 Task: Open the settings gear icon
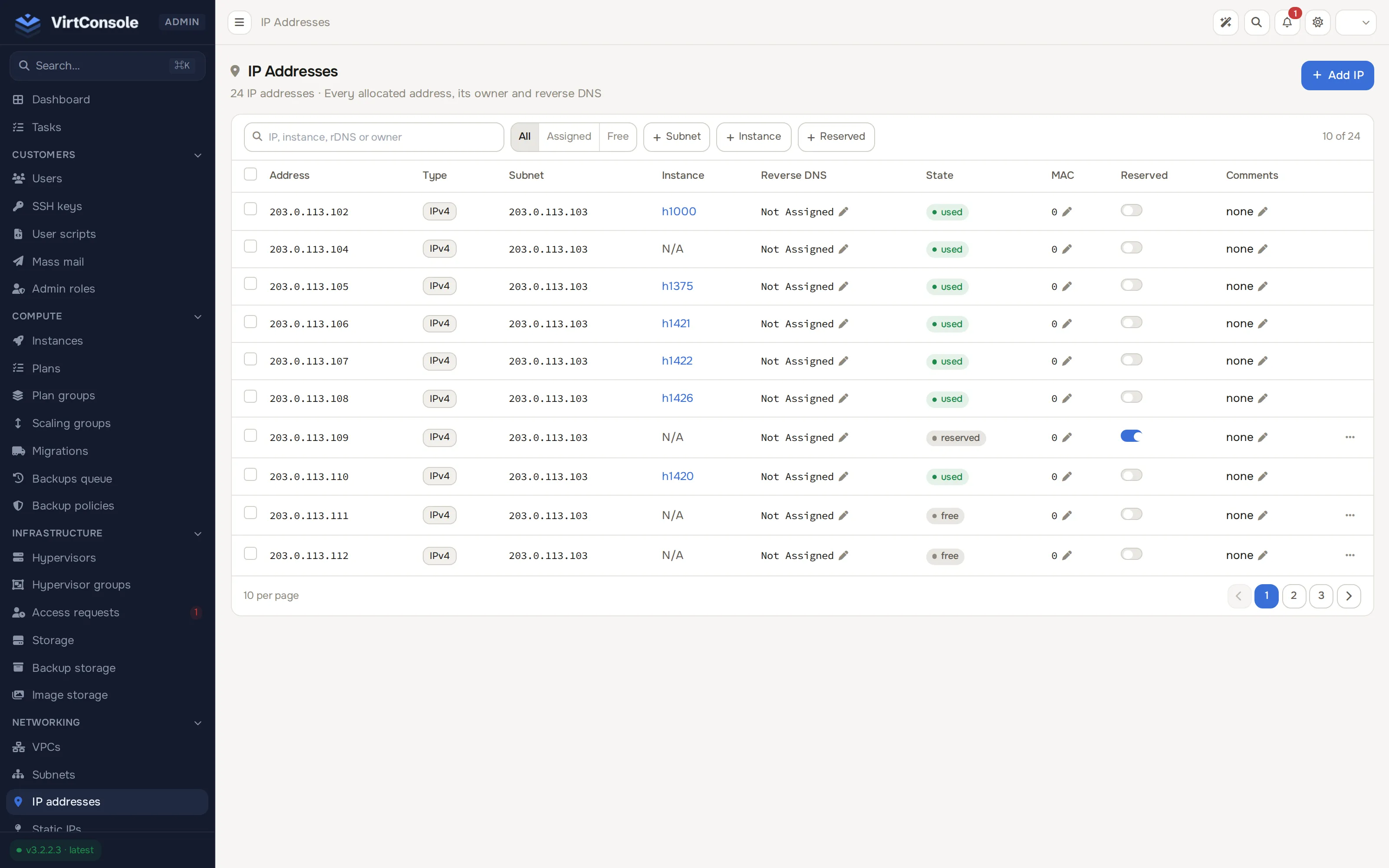(x=1318, y=23)
